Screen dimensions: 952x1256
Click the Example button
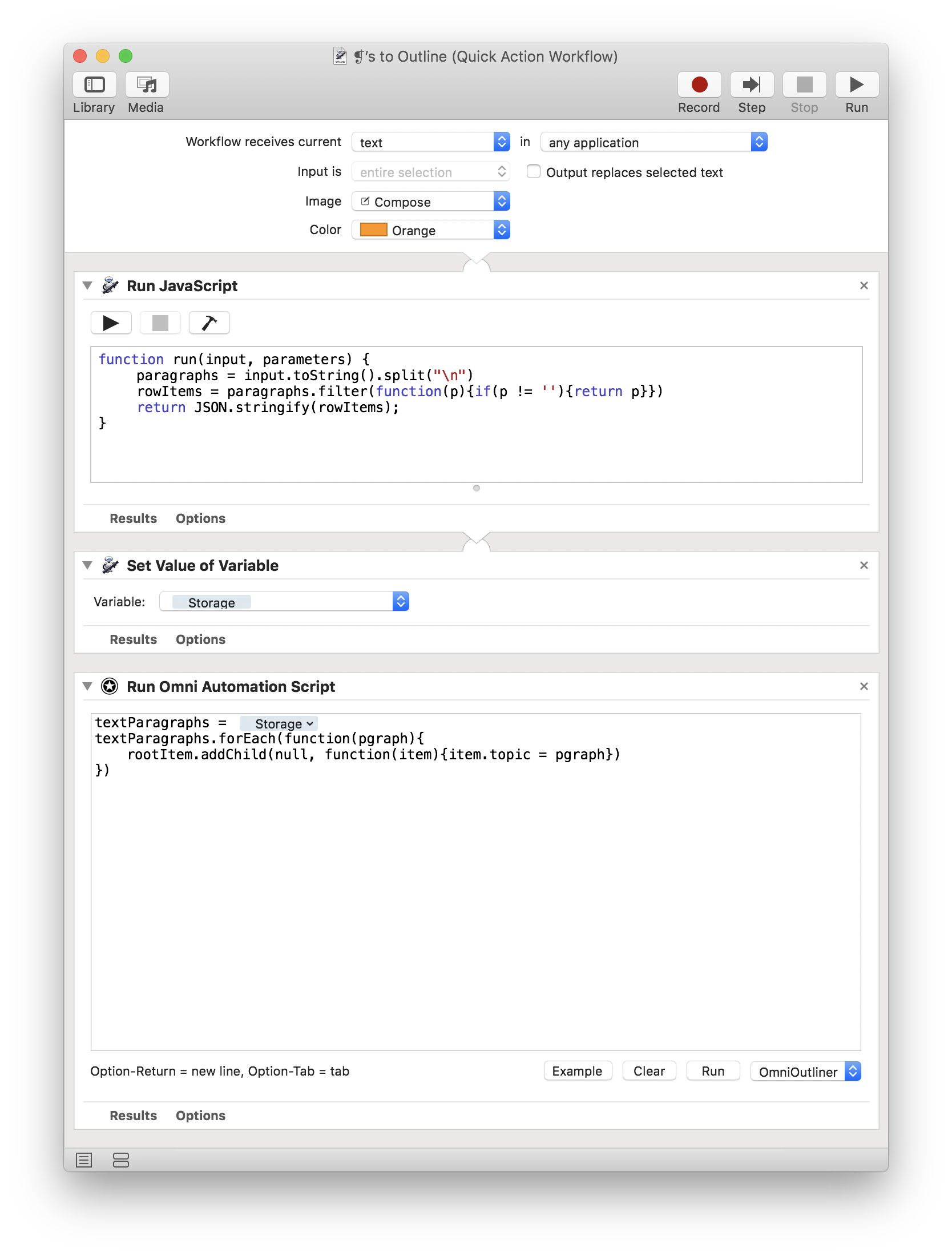pos(577,1071)
